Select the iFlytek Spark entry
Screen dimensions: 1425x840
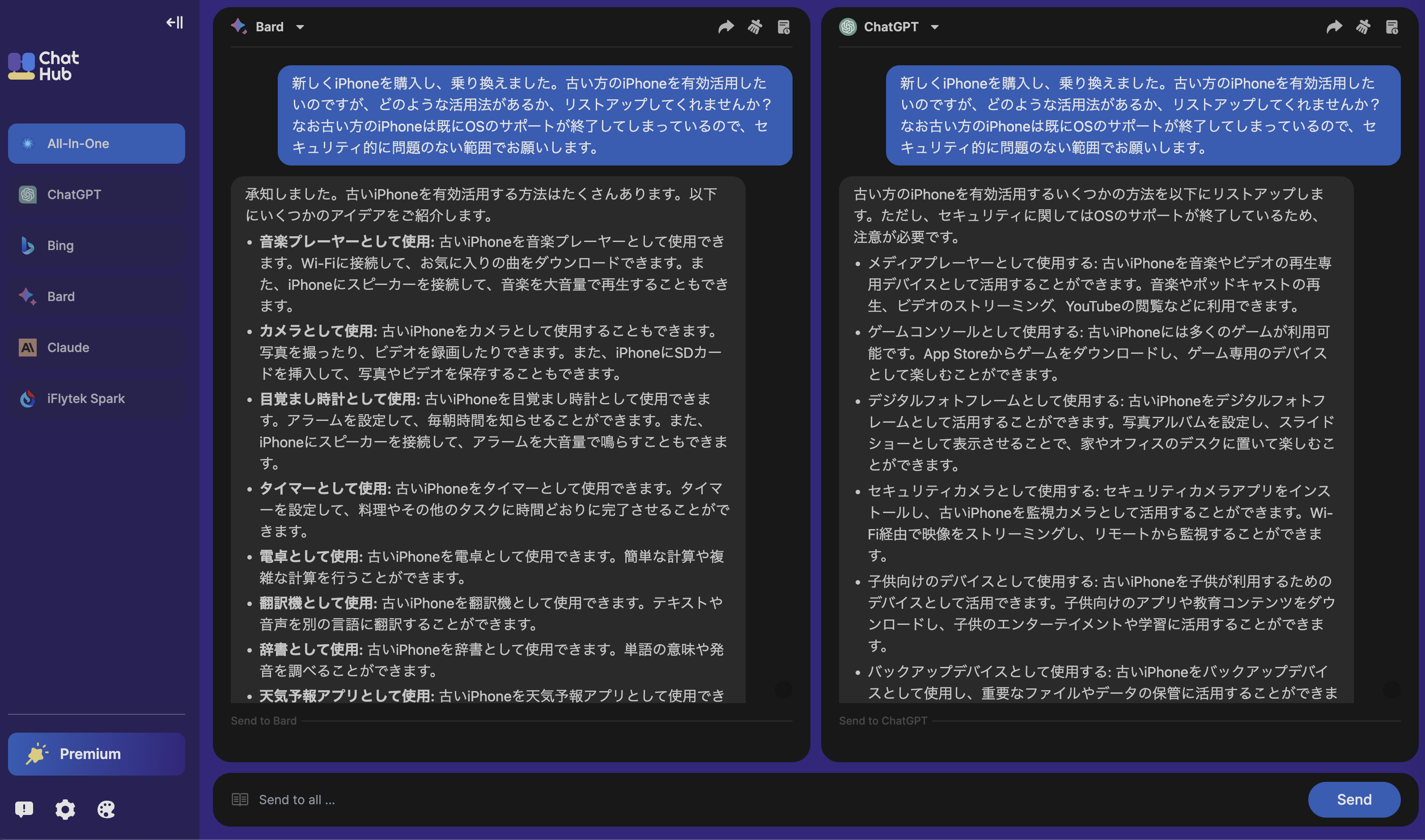(x=85, y=398)
